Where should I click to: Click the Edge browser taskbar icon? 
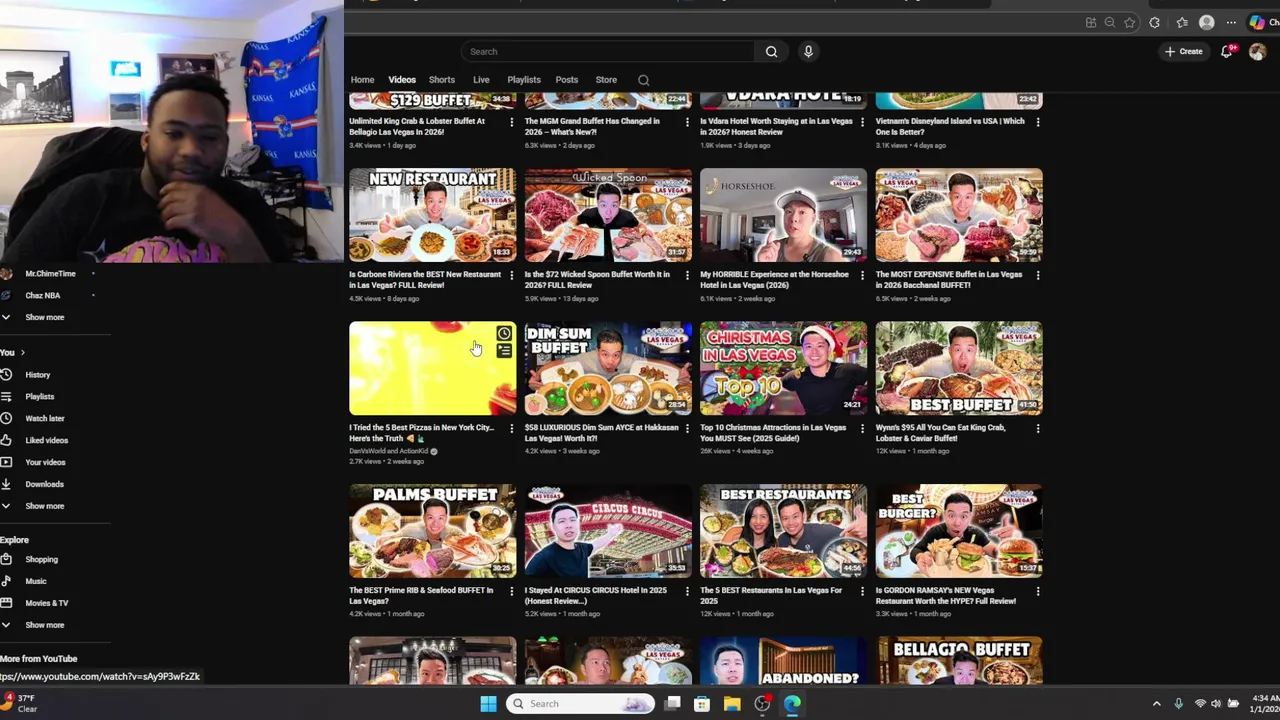tap(792, 704)
